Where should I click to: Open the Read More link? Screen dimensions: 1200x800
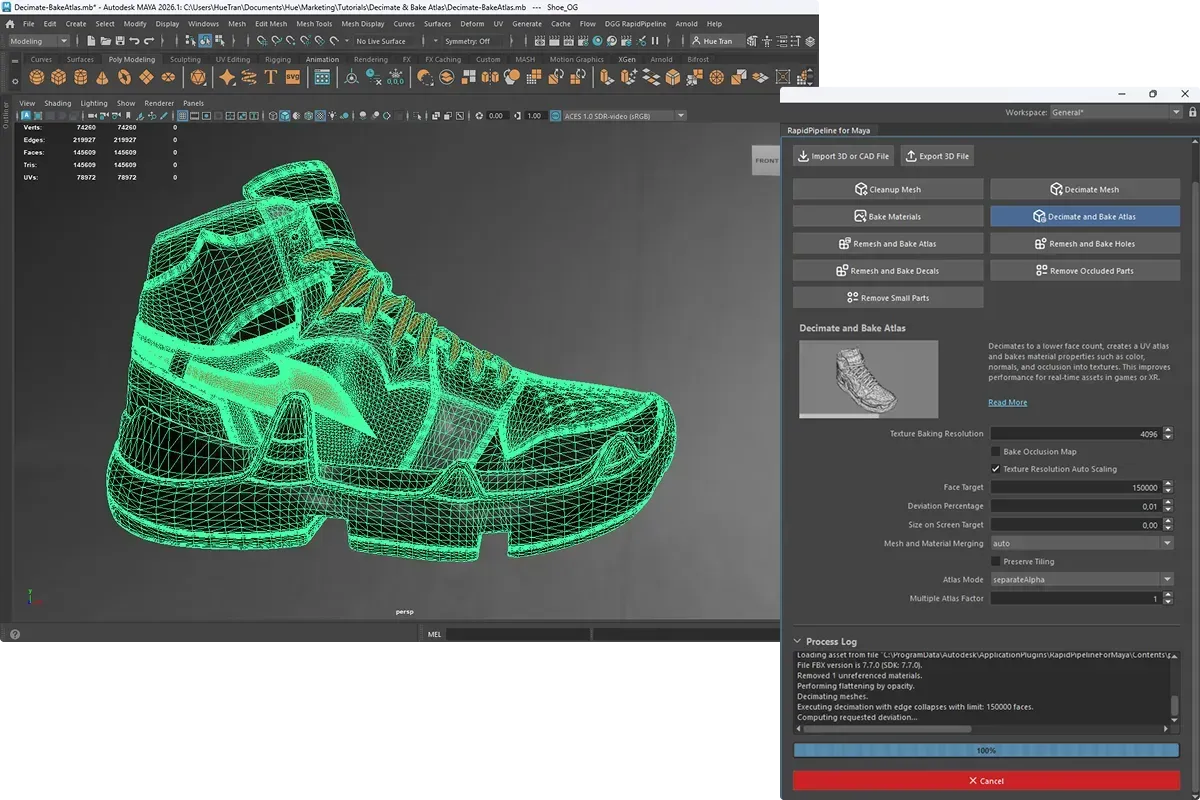click(x=1007, y=403)
